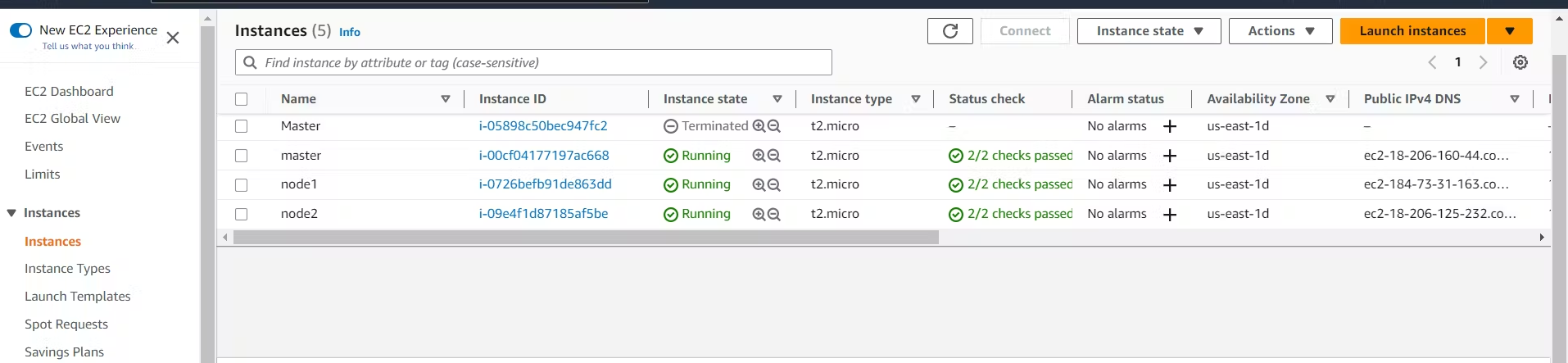Check the box for terminated Master instance
This screenshot has width=1568, height=363.
pos(241,126)
